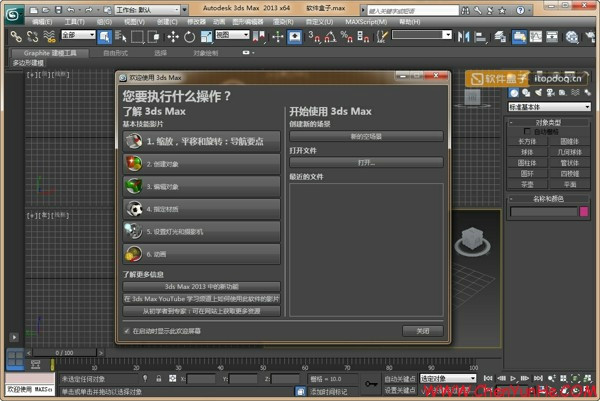Open the Curve Editor icon

tap(536, 37)
